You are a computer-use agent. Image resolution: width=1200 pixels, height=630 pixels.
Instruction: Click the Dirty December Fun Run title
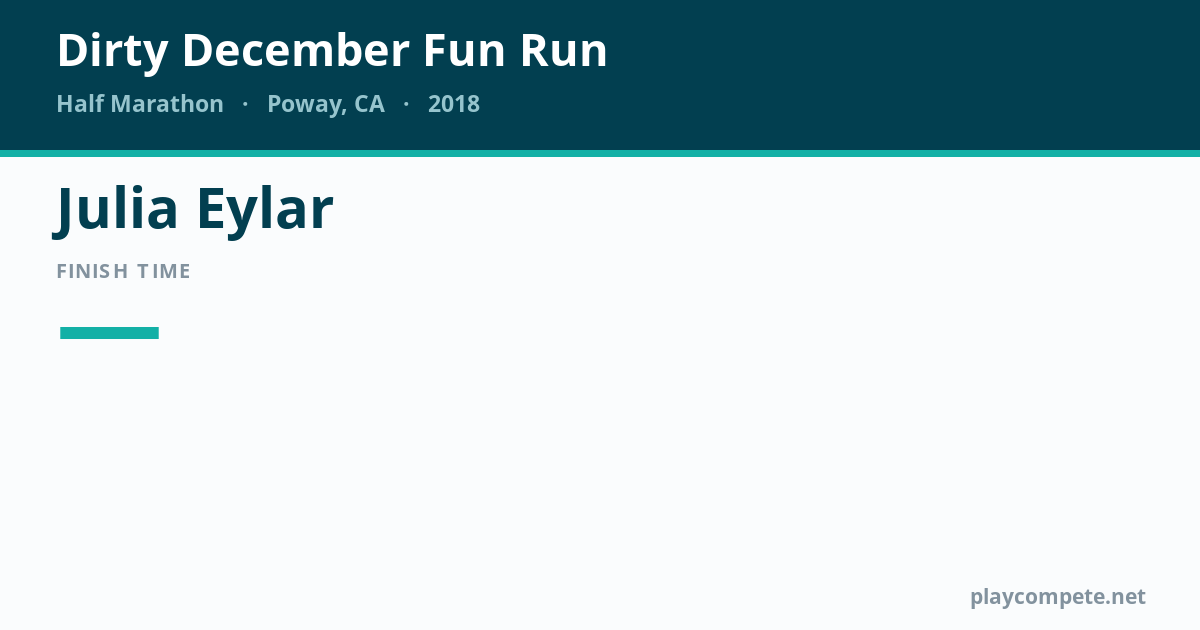click(332, 50)
